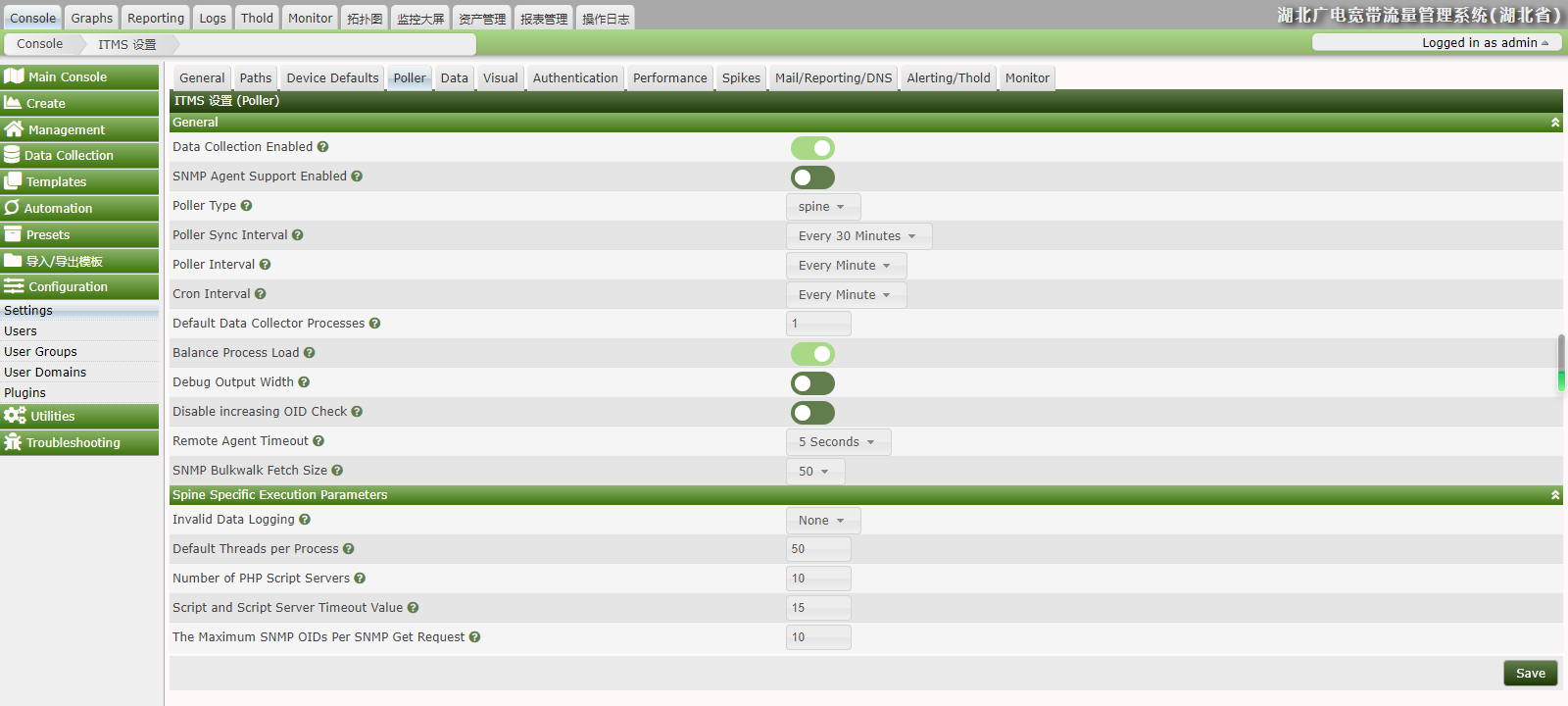1568x706 pixels.
Task: Enable Debug Output Width switch
Action: coord(812,383)
